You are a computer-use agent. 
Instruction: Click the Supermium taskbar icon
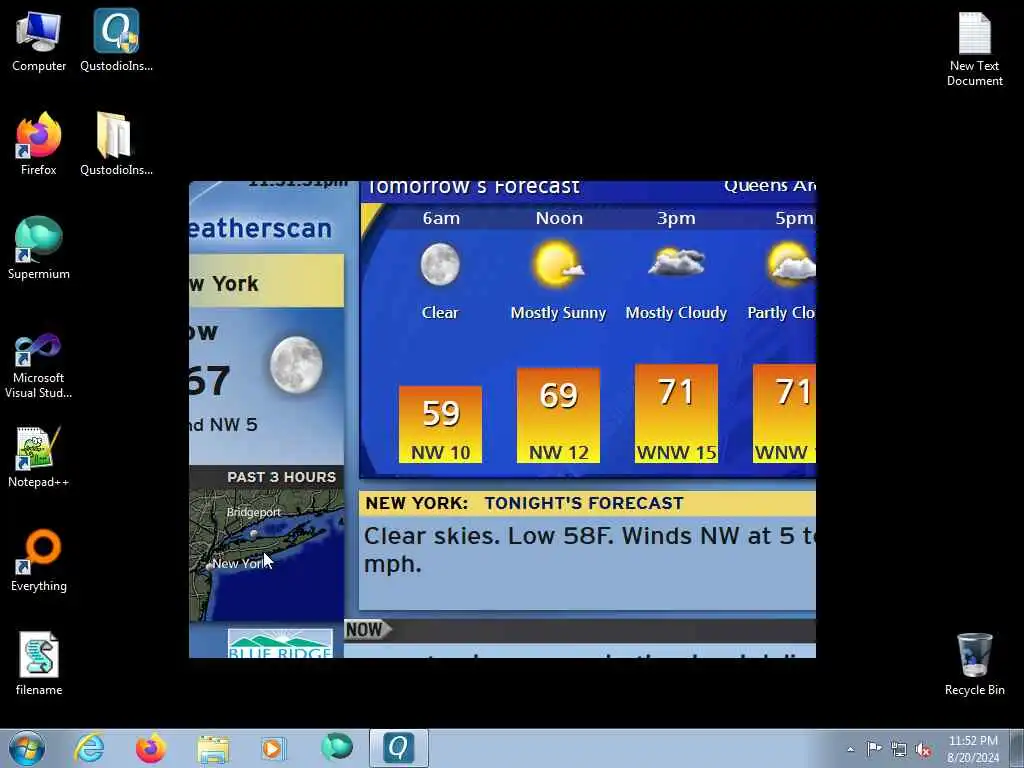pyautogui.click(x=336, y=748)
